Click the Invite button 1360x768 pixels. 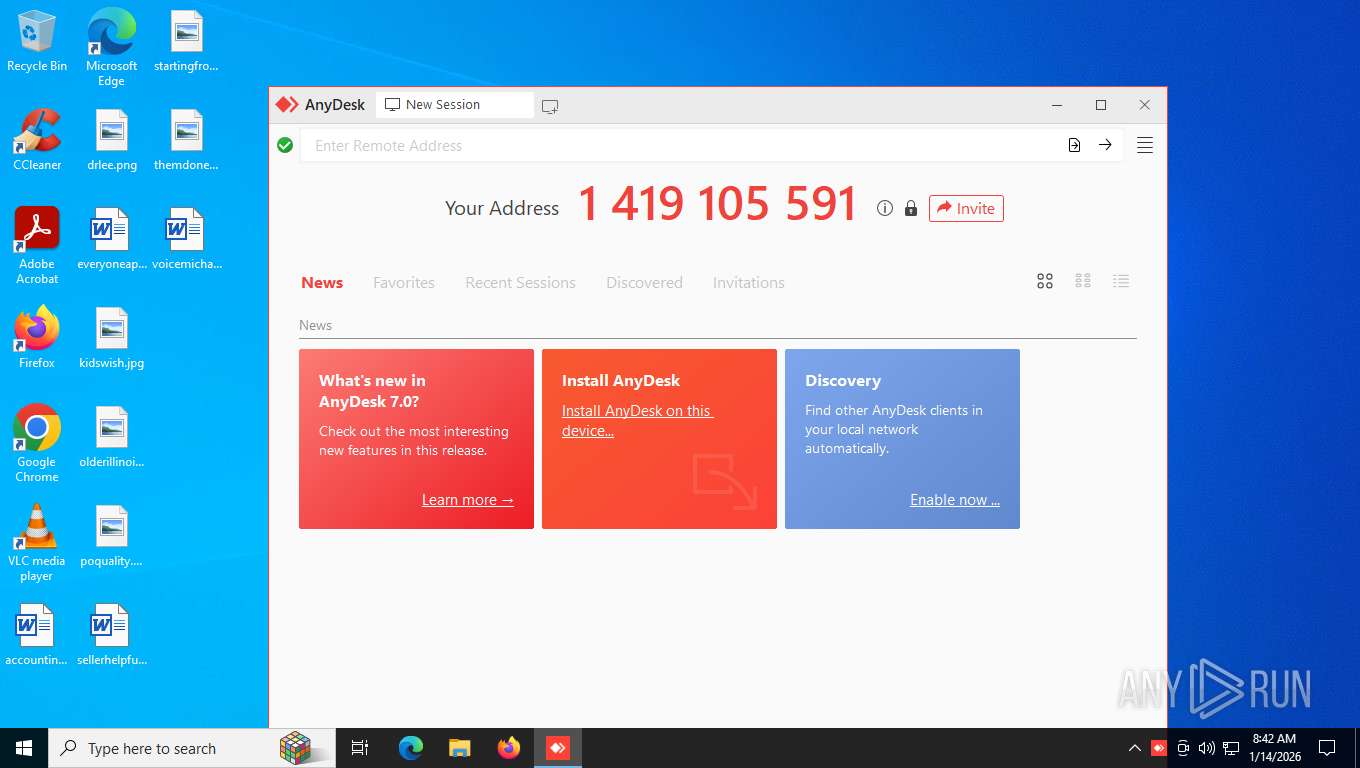[x=966, y=208]
